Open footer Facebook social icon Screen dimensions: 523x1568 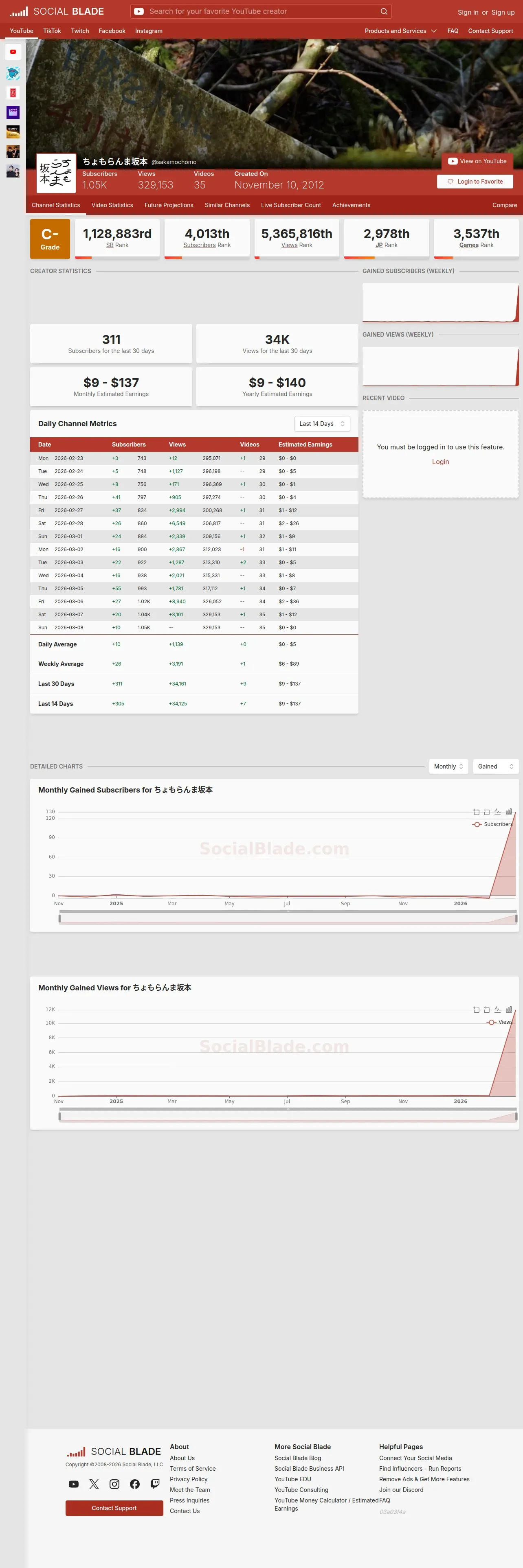pos(134,1484)
